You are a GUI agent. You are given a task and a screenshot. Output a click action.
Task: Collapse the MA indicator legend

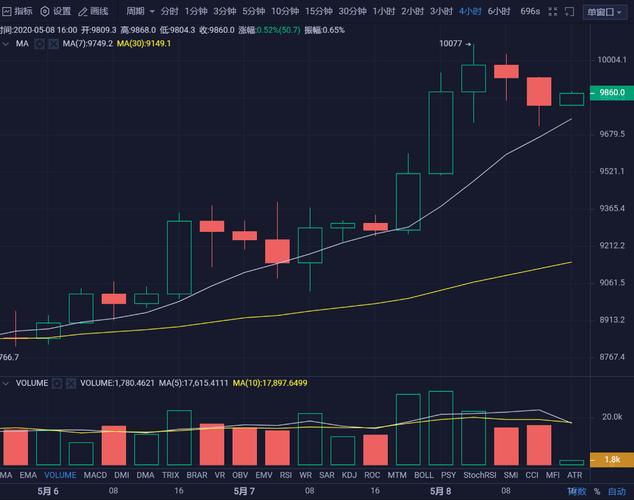point(6,44)
